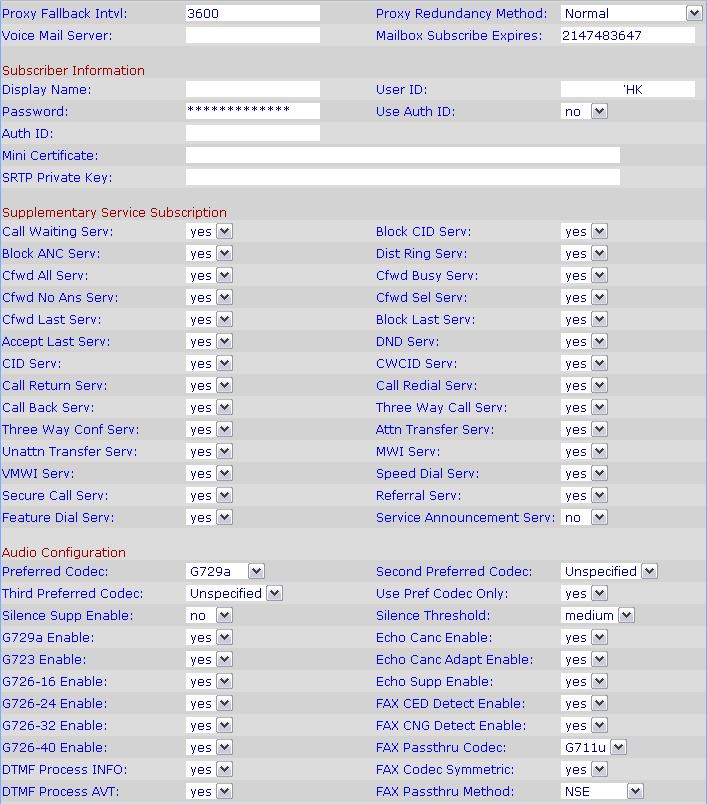Open the Second Preferred Codec dropdown
Viewport: 707px width, 804px height.
coord(609,571)
